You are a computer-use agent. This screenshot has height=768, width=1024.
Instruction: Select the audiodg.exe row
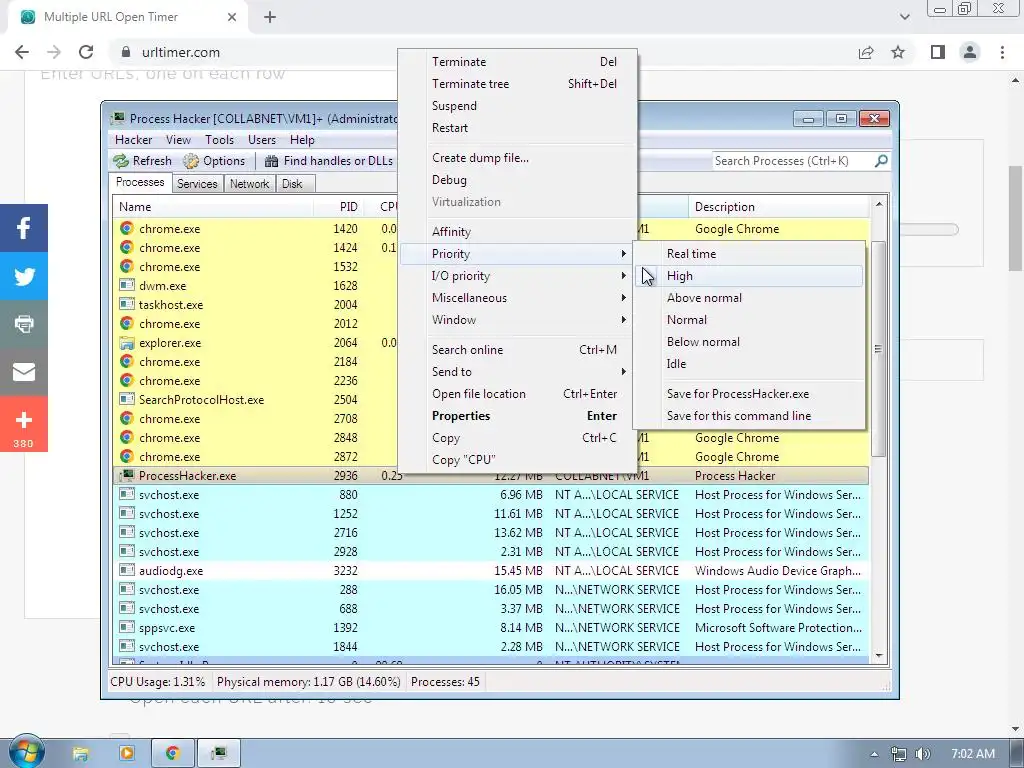[x=492, y=571]
